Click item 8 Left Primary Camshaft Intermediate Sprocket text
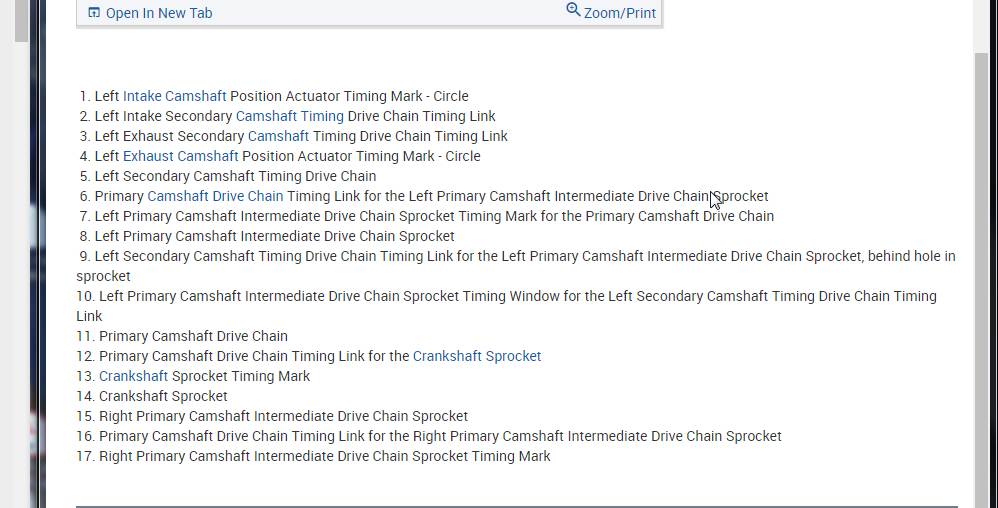 [x=274, y=236]
